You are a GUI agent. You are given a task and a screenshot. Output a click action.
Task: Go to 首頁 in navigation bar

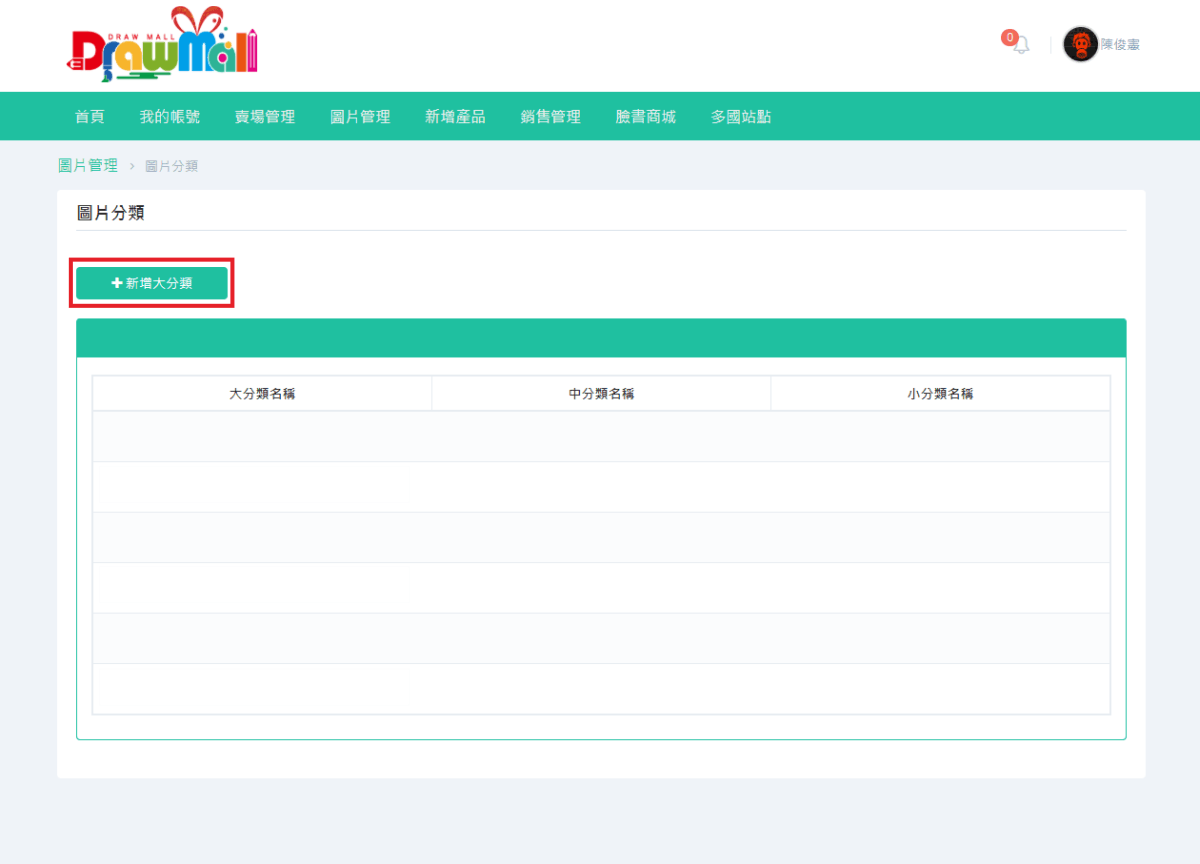(89, 117)
